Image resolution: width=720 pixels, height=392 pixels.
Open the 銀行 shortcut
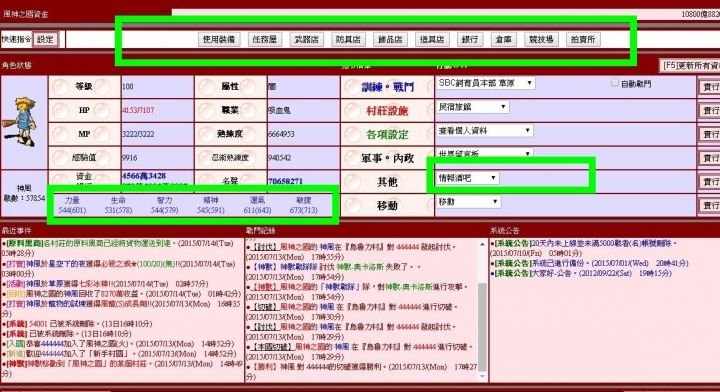coord(470,39)
